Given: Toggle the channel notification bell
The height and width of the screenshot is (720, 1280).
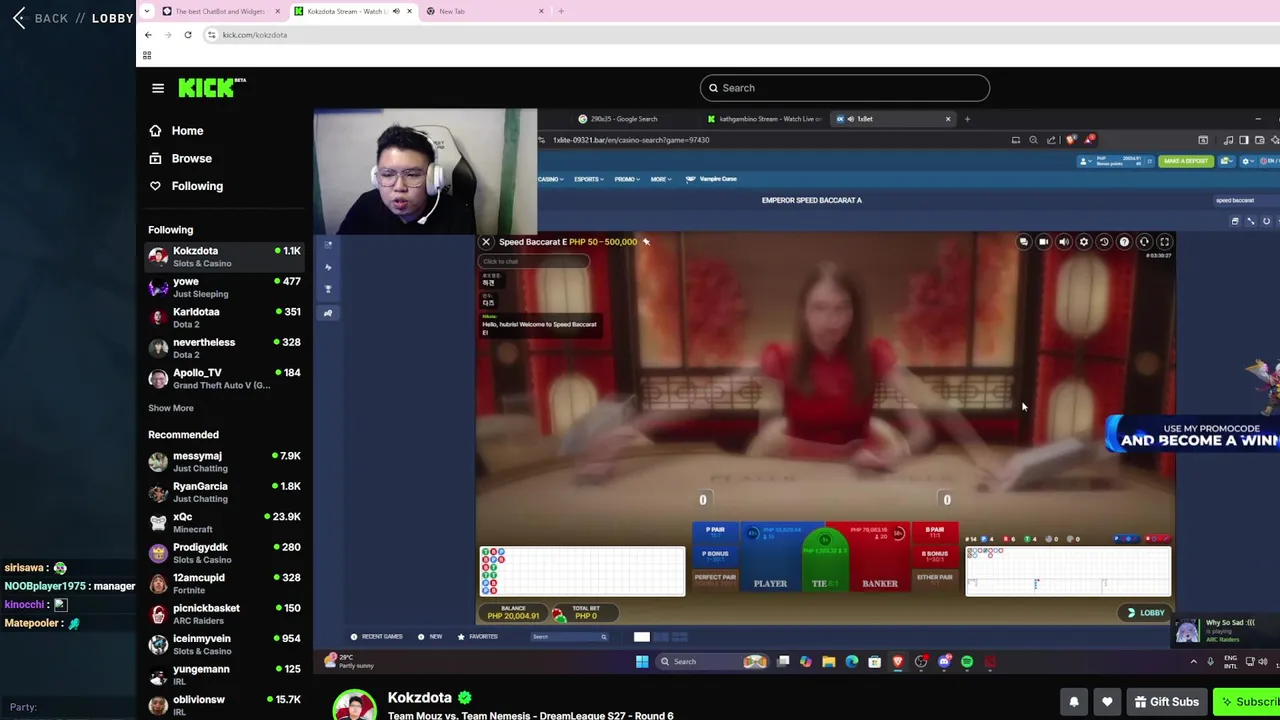Looking at the screenshot, I should pyautogui.click(x=1074, y=702).
